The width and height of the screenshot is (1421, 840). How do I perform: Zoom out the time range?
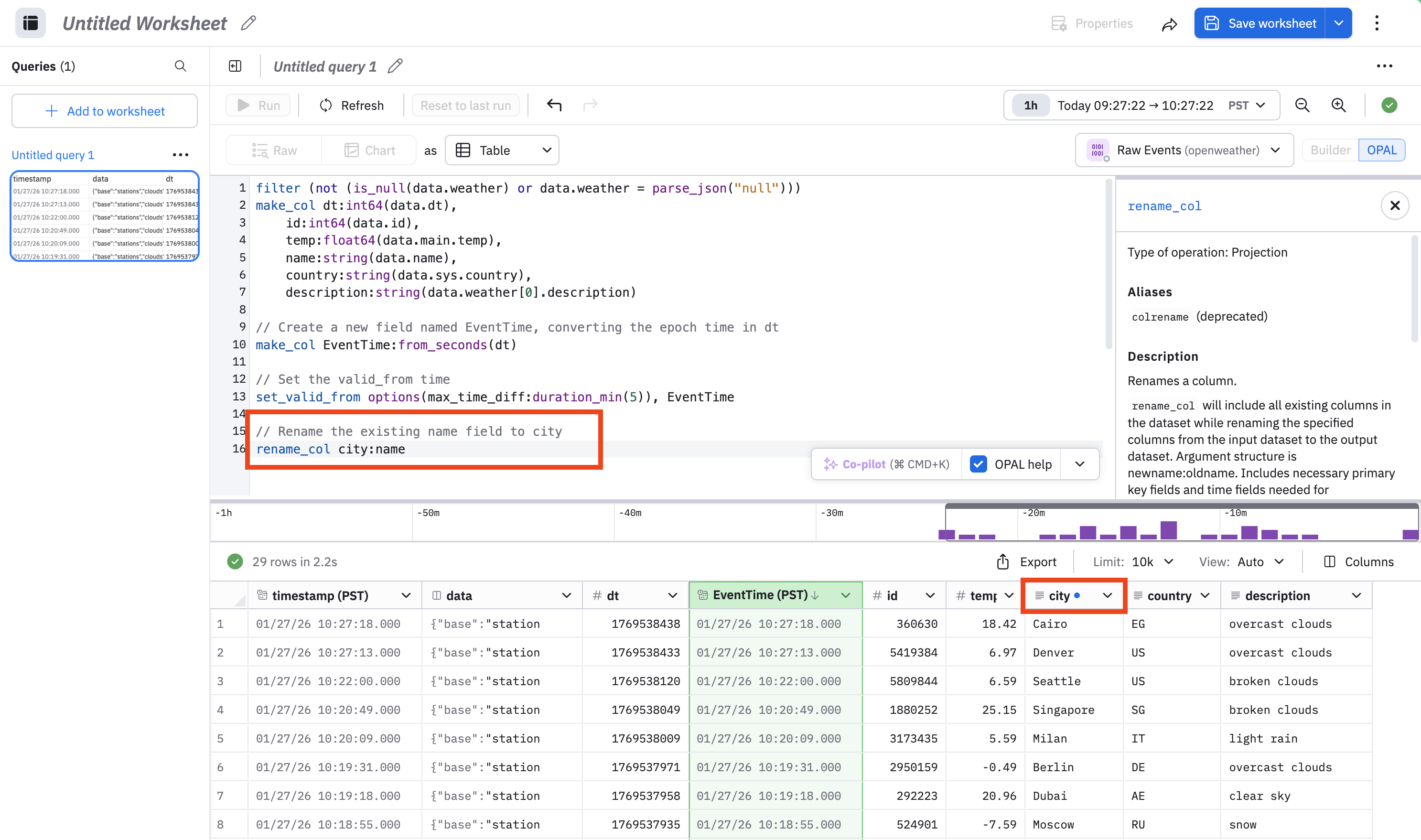click(1302, 105)
